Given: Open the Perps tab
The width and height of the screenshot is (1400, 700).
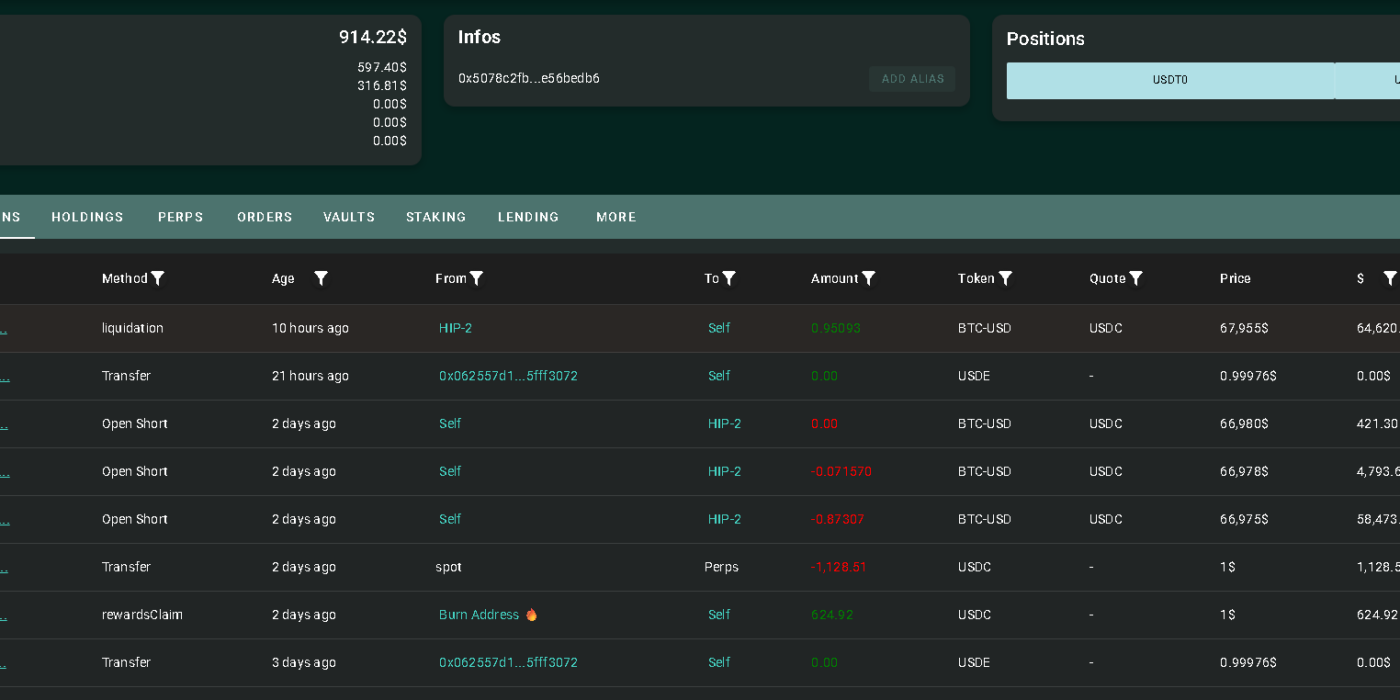Looking at the screenshot, I should [x=180, y=217].
